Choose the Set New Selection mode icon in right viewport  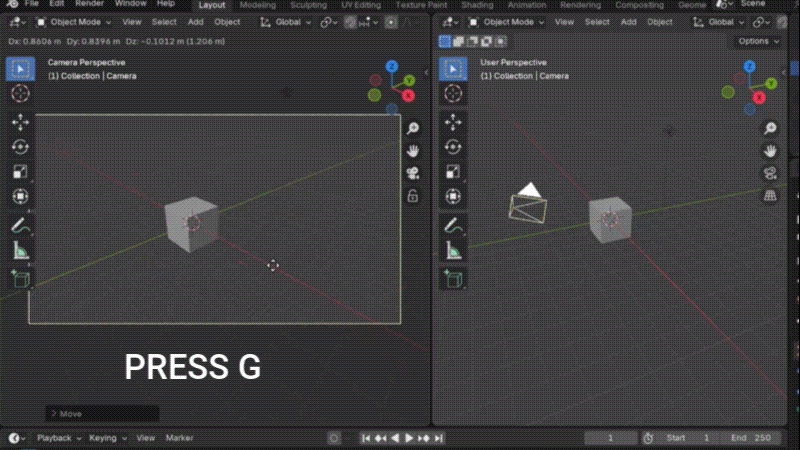pos(445,41)
